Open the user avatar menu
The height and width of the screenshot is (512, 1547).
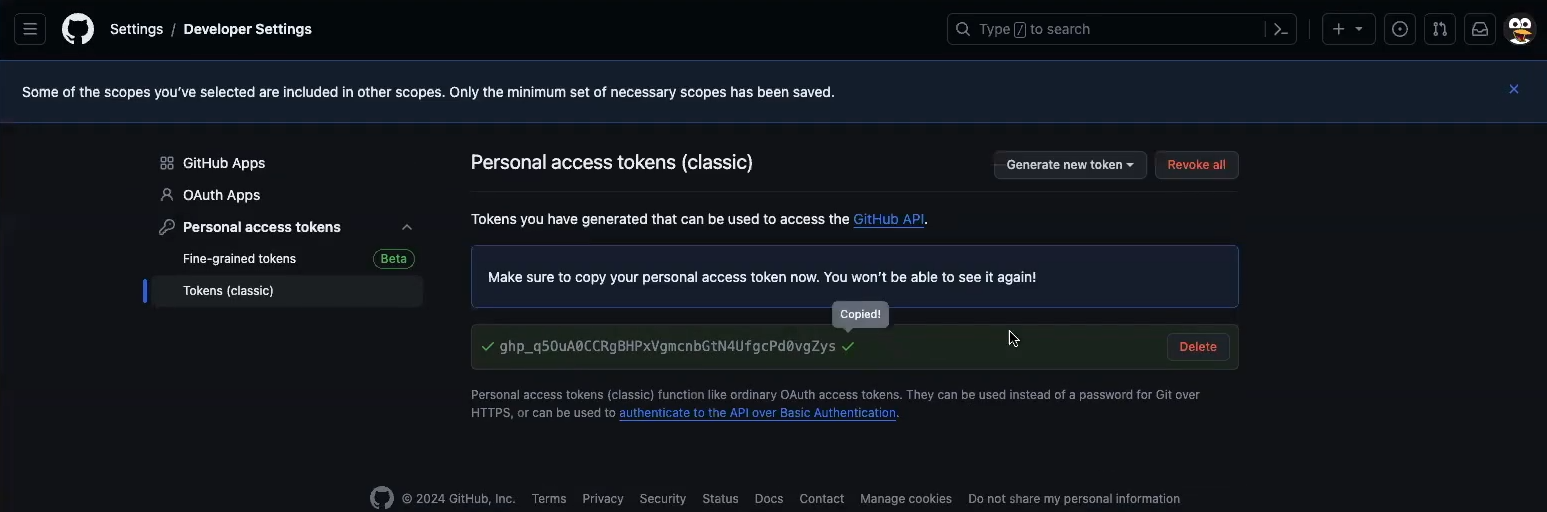coord(1520,29)
